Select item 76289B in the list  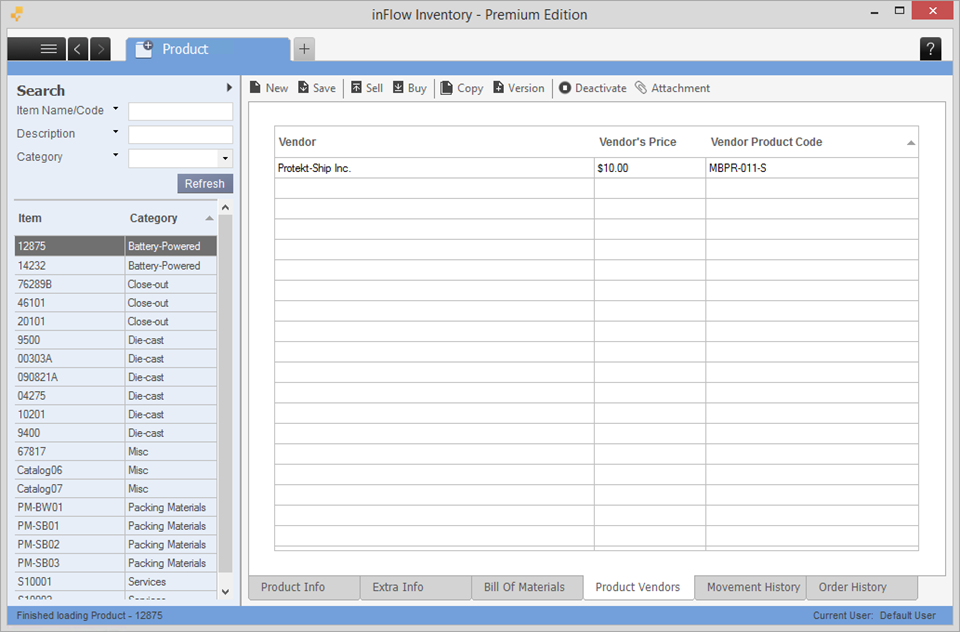116,284
